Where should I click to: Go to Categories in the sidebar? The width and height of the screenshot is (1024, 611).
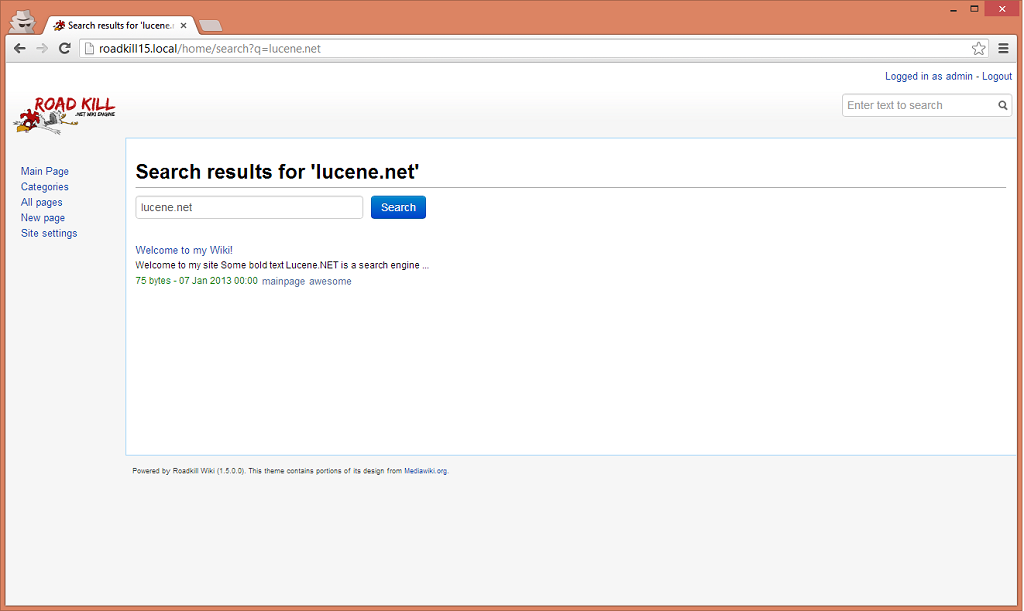pyautogui.click(x=45, y=187)
